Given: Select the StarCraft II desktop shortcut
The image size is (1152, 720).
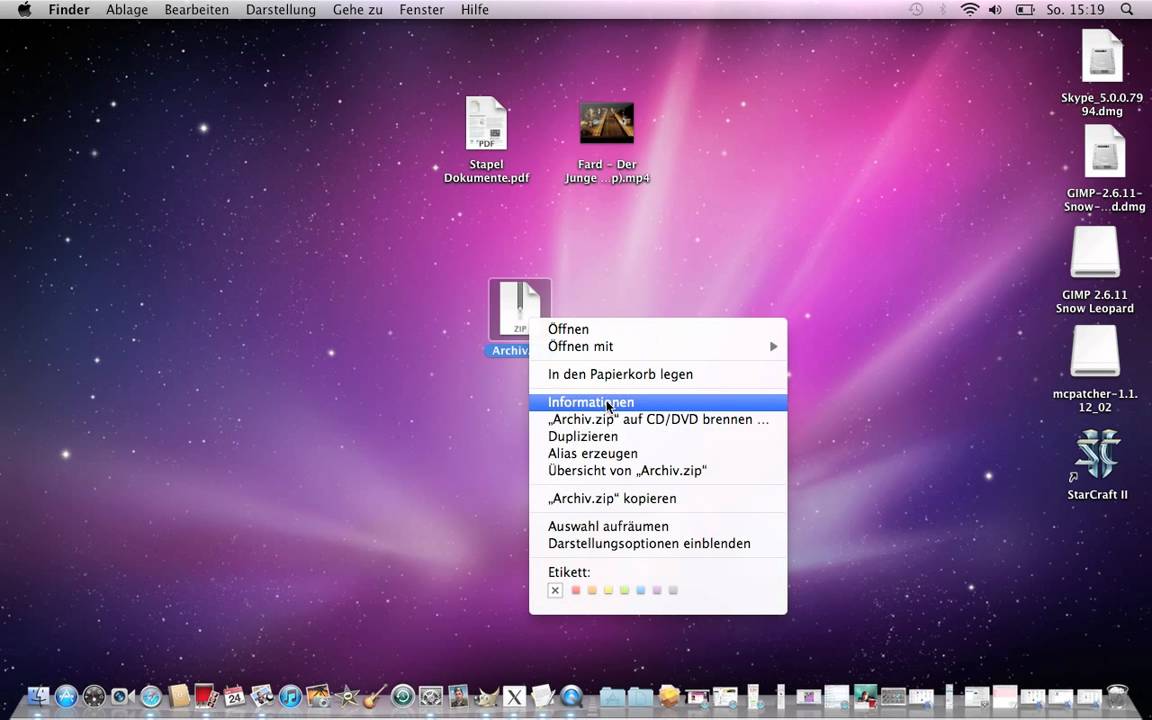Looking at the screenshot, I should (1097, 464).
